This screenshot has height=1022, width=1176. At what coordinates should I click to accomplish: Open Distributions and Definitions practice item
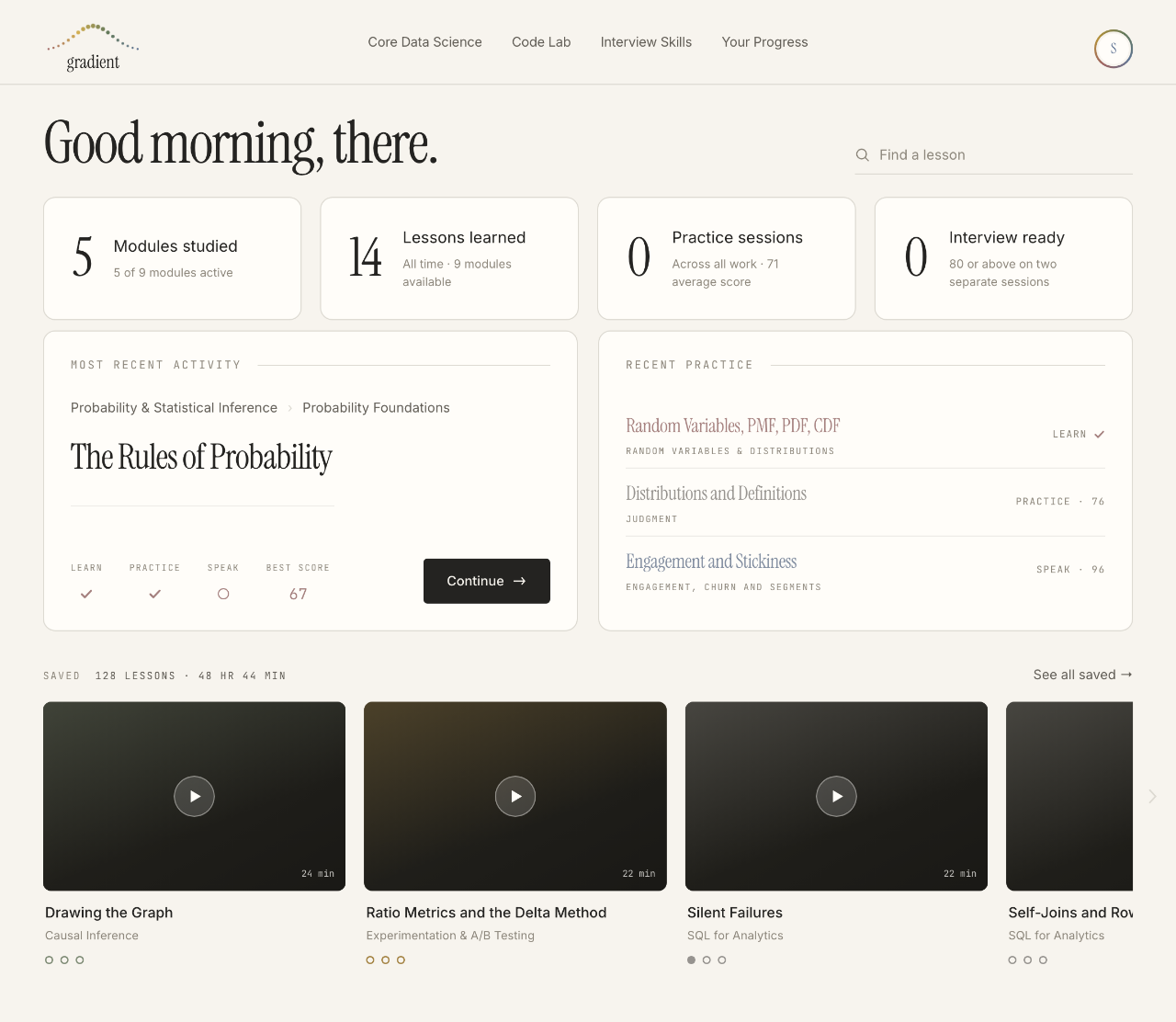[x=716, y=494]
